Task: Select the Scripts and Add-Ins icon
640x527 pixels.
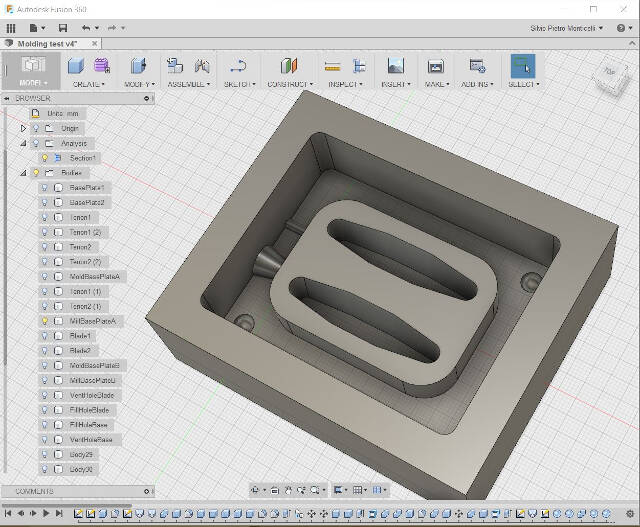Action: (x=477, y=66)
